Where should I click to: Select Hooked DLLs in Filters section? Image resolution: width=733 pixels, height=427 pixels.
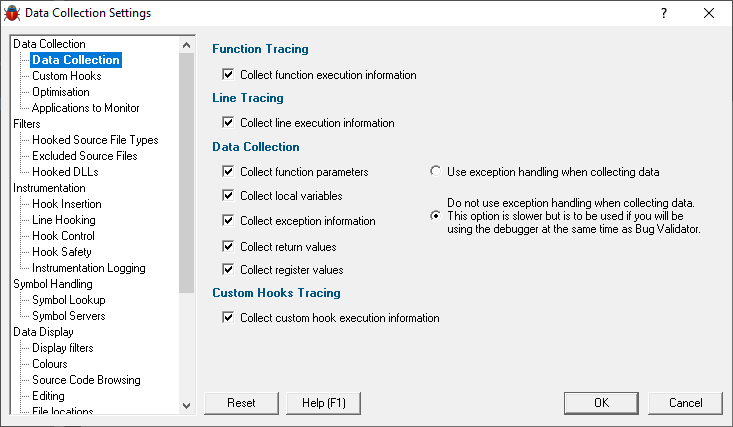(65, 172)
